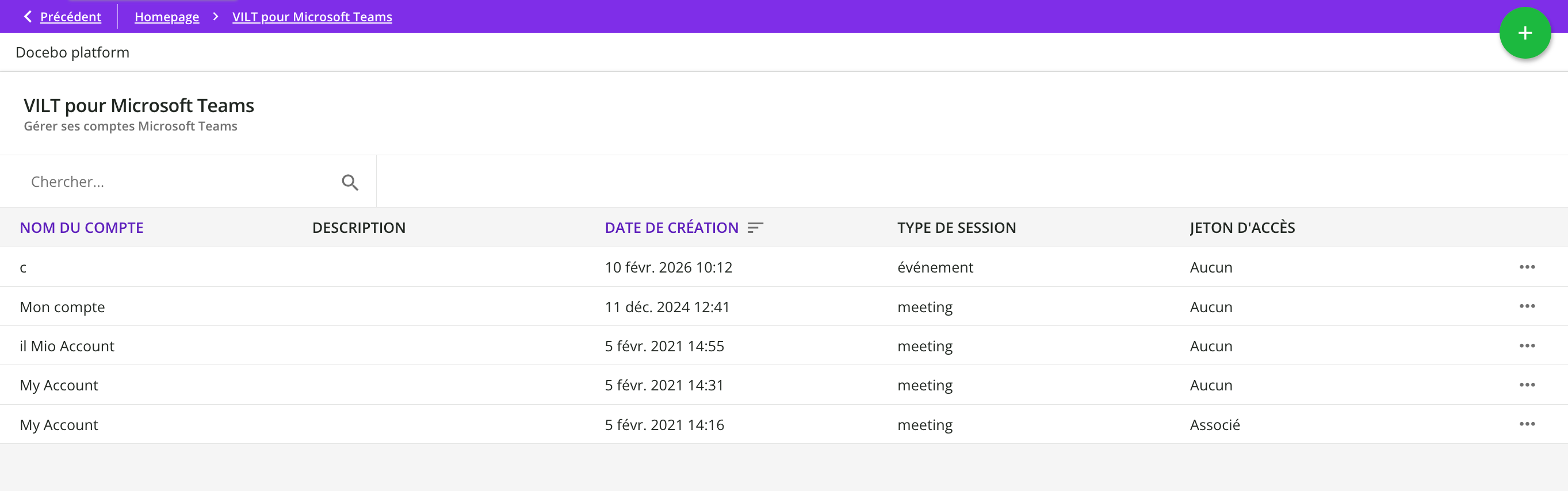Screen dimensions: 1568x491
Task: Click the magnifying glass search icon
Action: [x=349, y=182]
